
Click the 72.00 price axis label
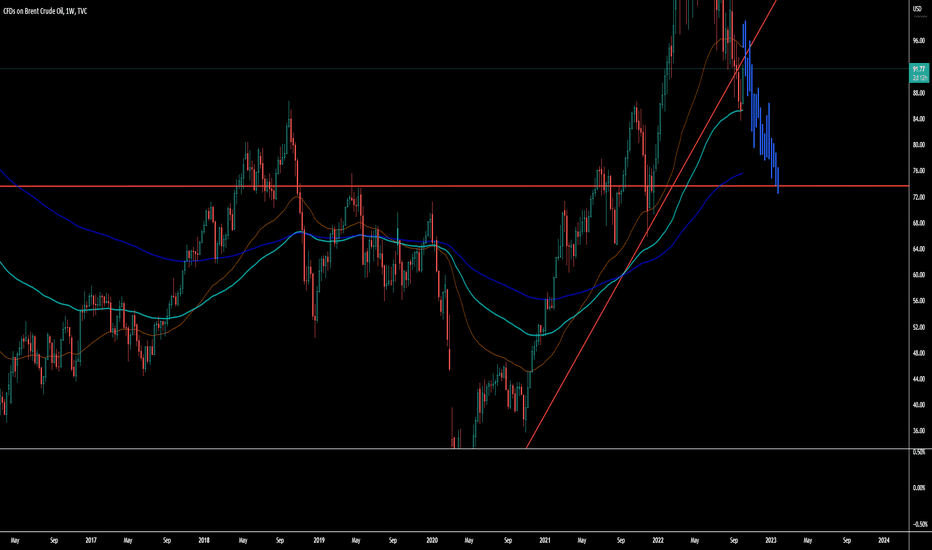pos(919,197)
